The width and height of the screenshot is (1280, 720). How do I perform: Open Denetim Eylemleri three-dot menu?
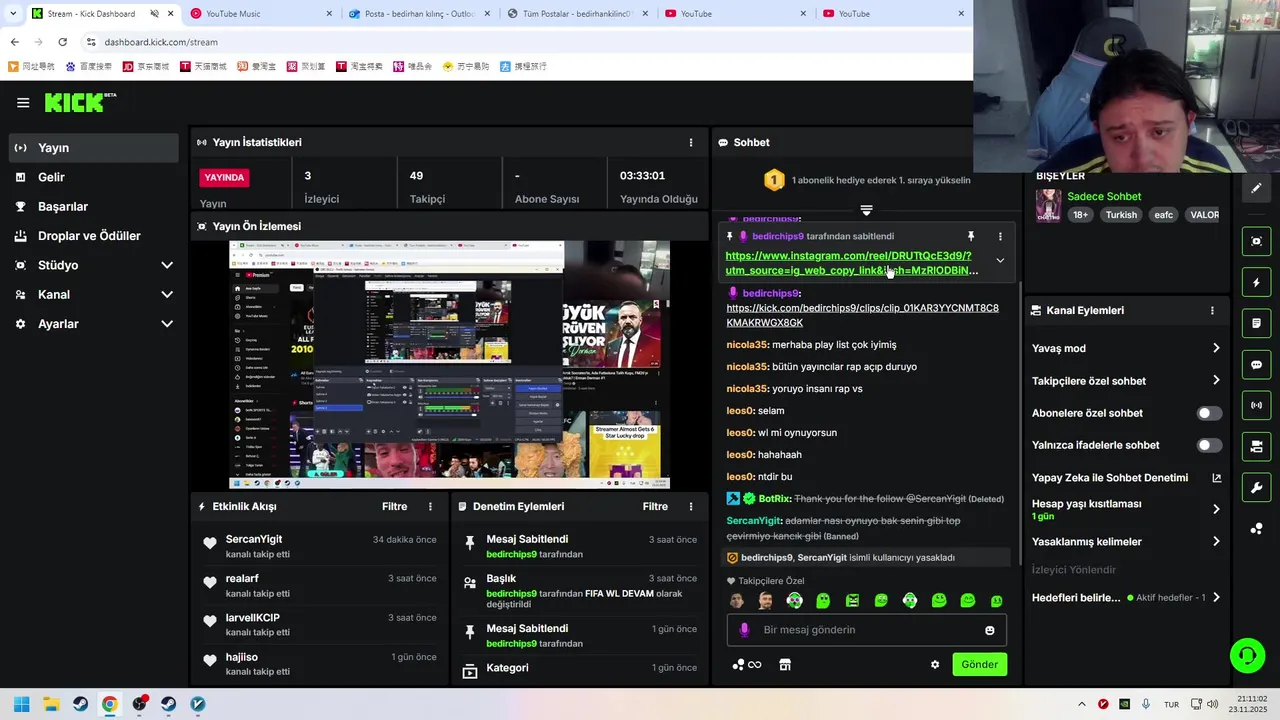coord(691,506)
